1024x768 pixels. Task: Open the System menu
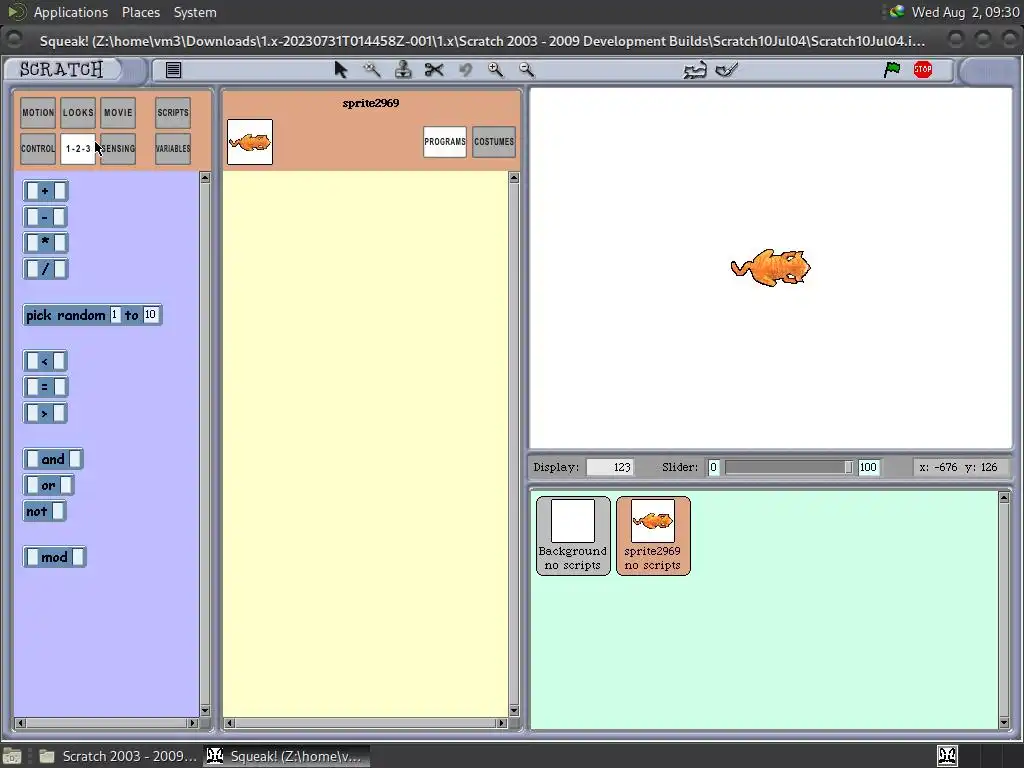coord(195,12)
